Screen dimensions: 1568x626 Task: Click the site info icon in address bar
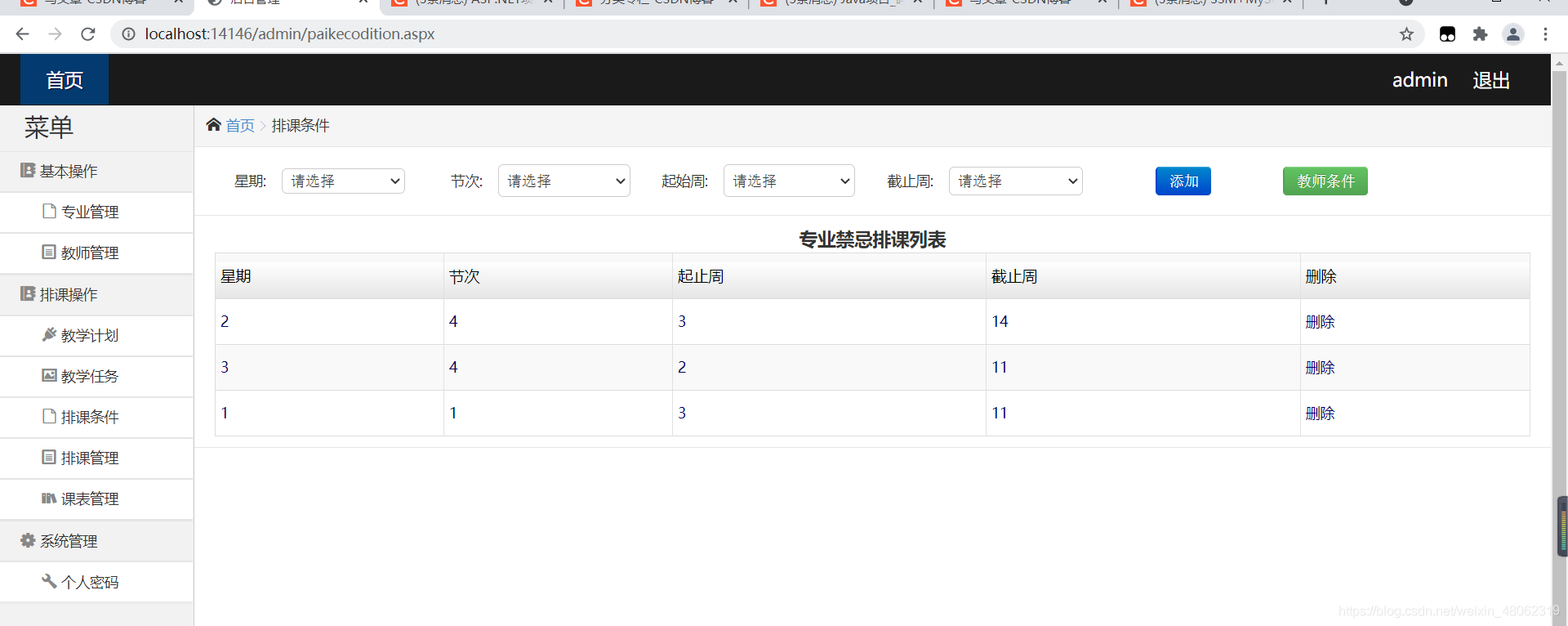coord(128,34)
